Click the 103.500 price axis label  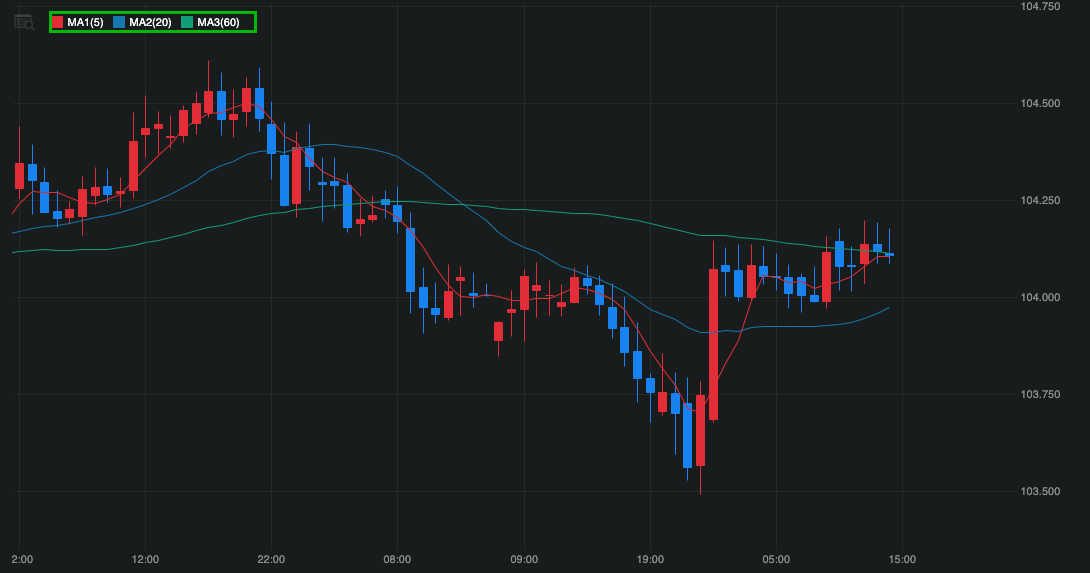click(x=1040, y=491)
